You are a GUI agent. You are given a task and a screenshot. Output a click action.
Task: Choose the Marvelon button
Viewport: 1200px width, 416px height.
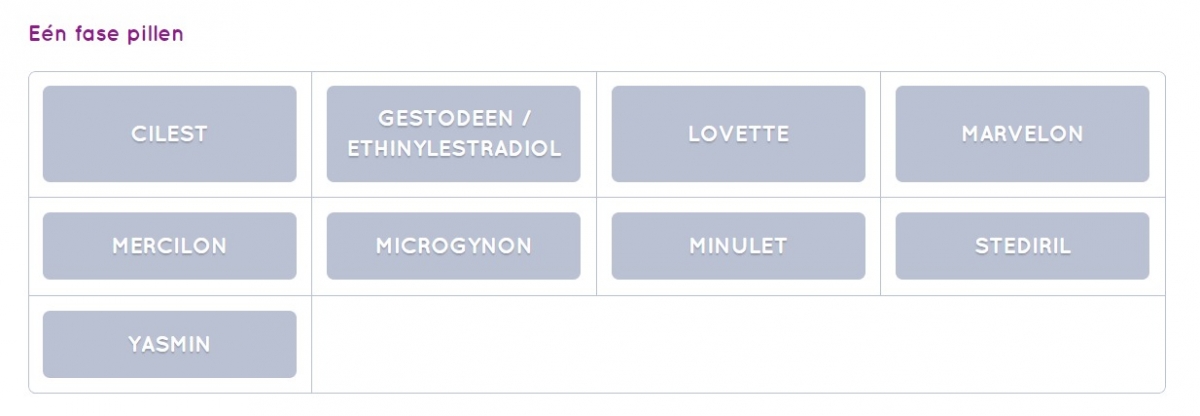coord(1022,134)
